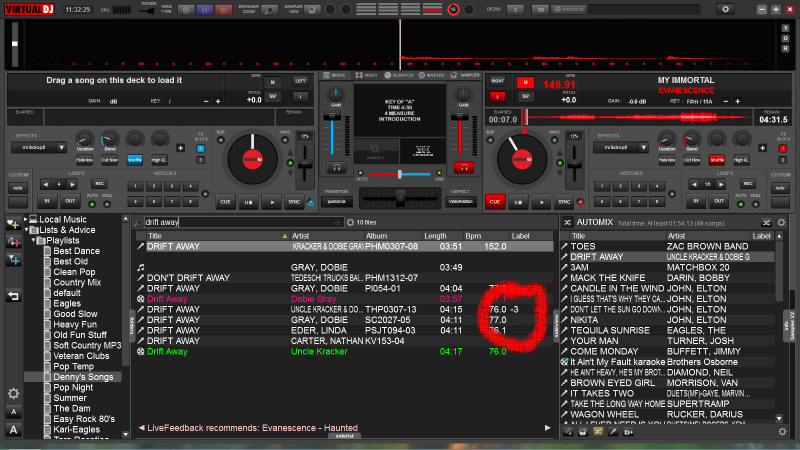Click the sampler view headphones icon

(x=312, y=10)
